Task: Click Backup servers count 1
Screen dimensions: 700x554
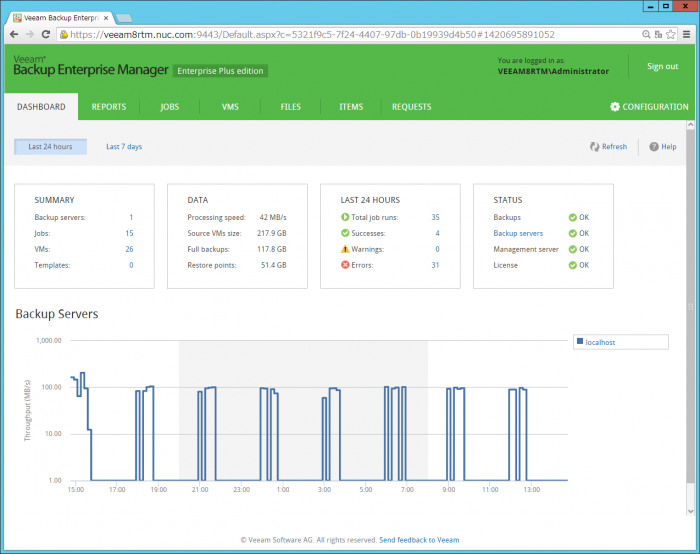Action: click(131, 217)
